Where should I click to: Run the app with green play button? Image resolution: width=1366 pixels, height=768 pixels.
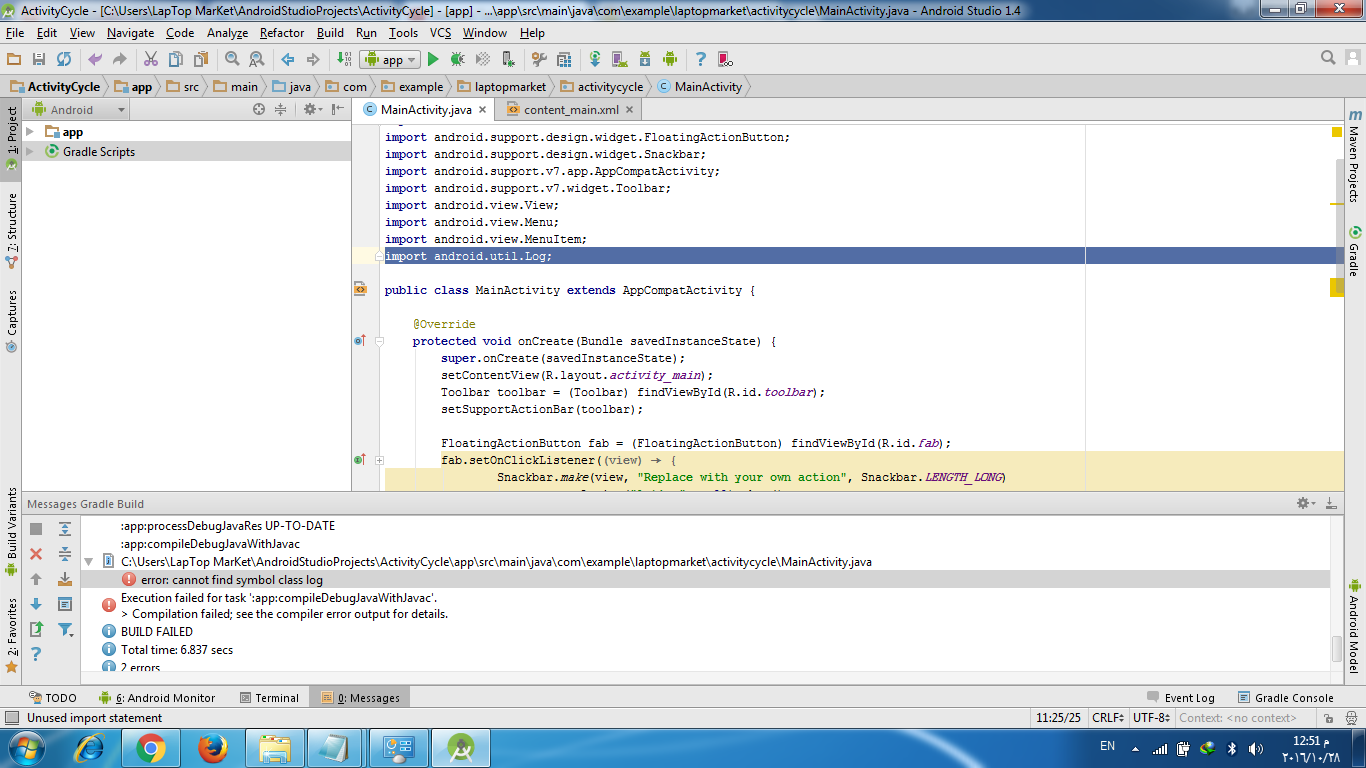[432, 60]
